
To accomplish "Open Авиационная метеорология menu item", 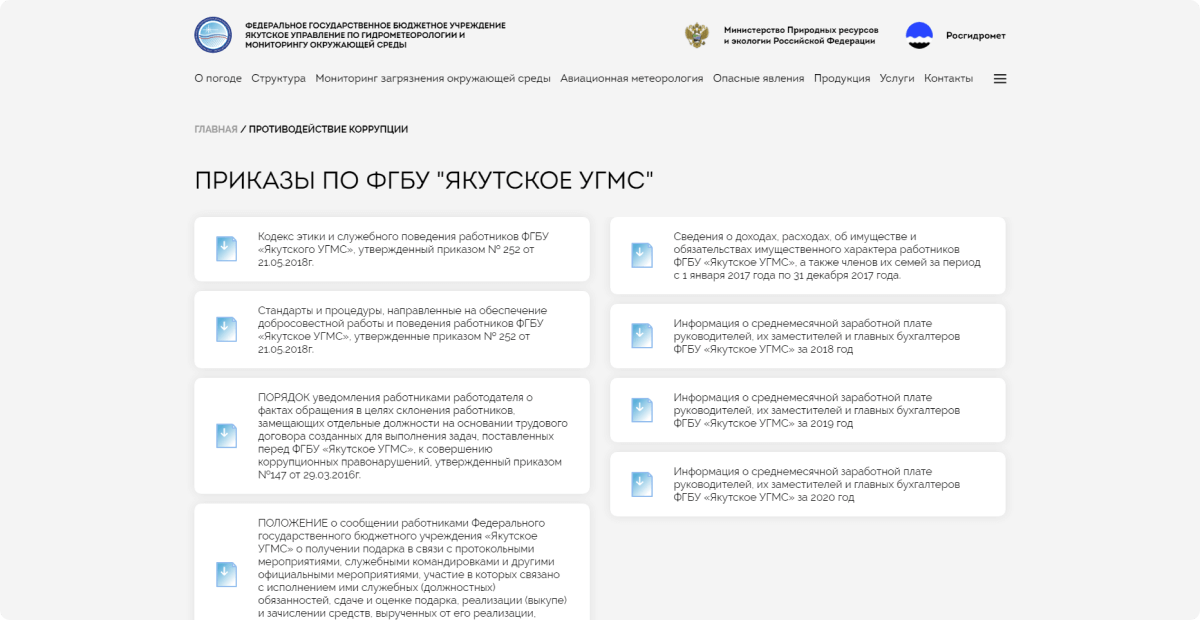I will (632, 78).
